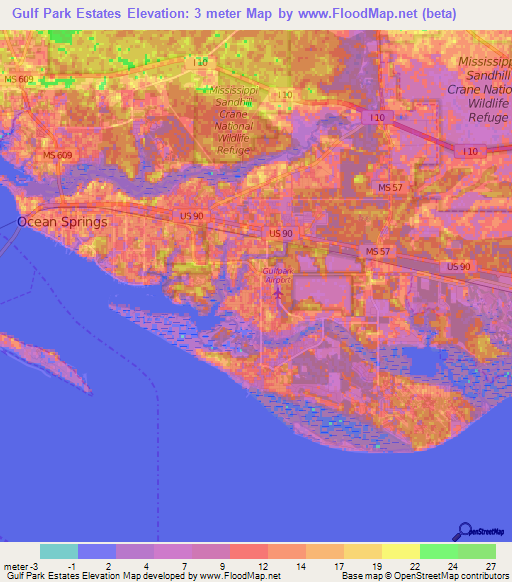Click the MS 609 label above Ocean Springs
The image size is (512, 582).
58,155
